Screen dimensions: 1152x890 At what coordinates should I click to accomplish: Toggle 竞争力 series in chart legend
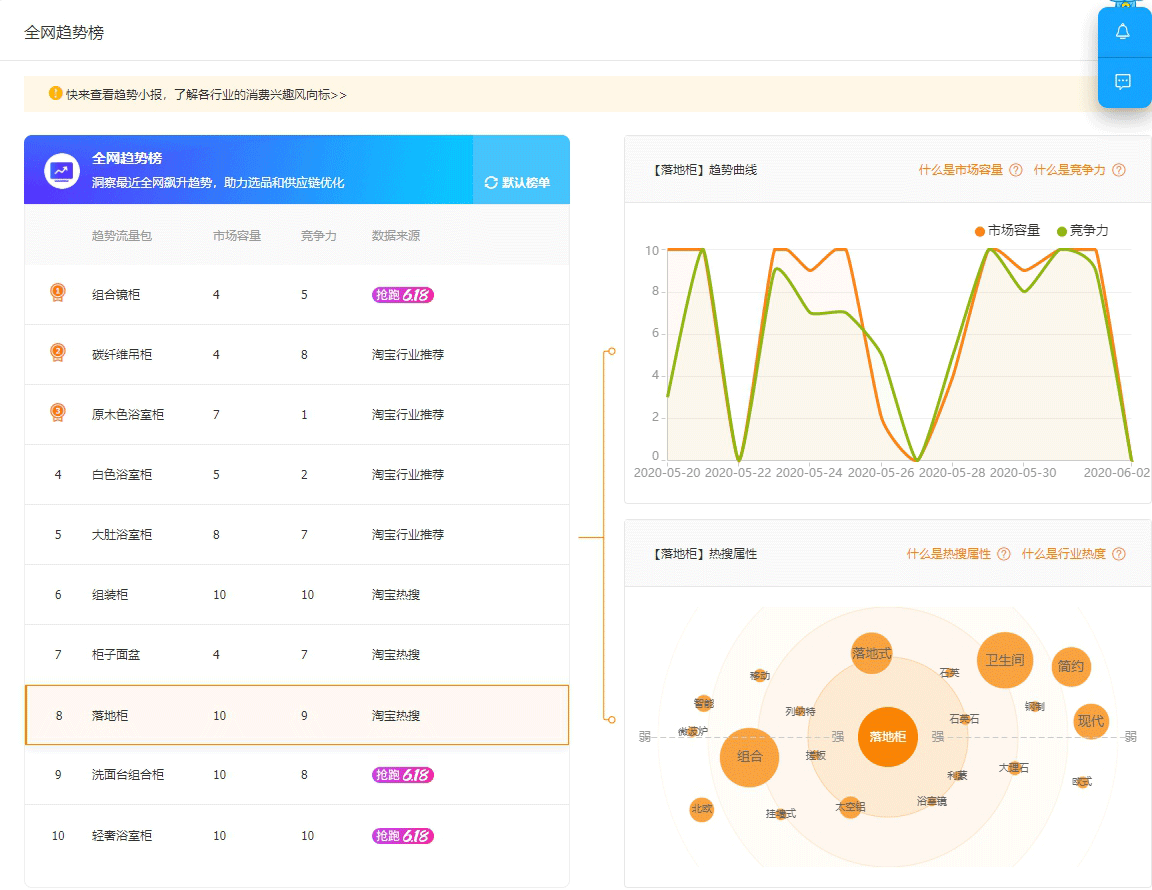1082,231
